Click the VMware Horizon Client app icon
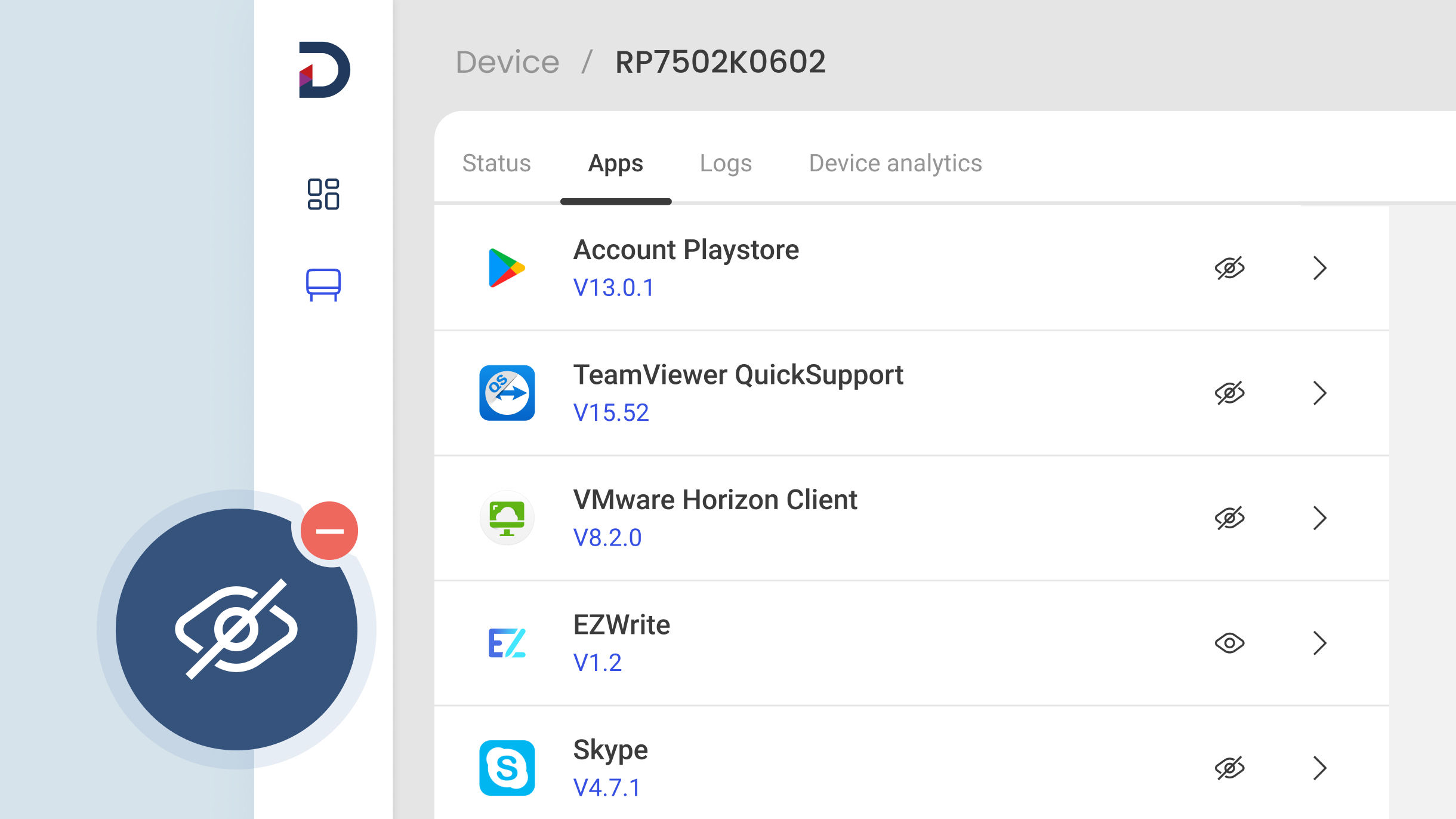 508,517
